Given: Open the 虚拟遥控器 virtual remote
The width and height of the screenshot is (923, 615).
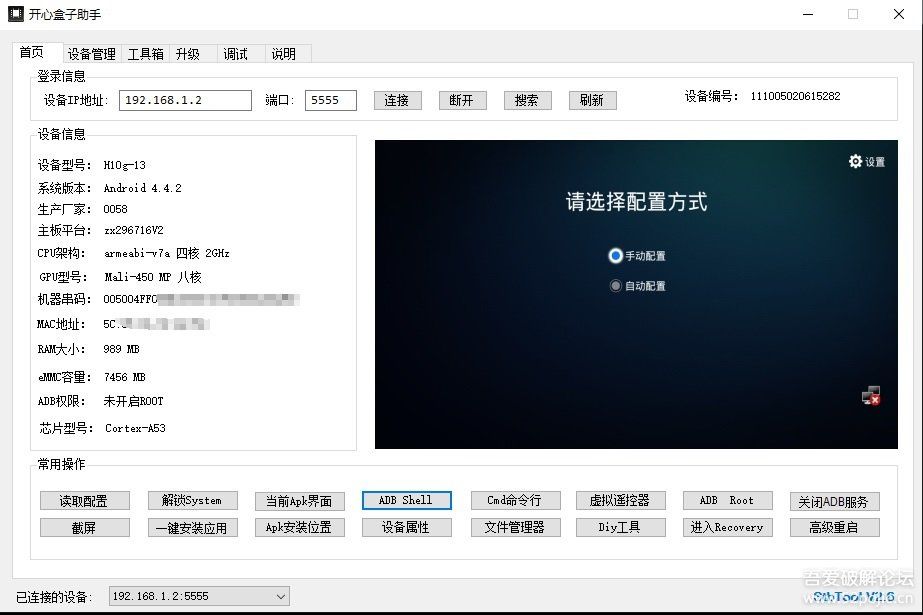Looking at the screenshot, I should point(619,500).
